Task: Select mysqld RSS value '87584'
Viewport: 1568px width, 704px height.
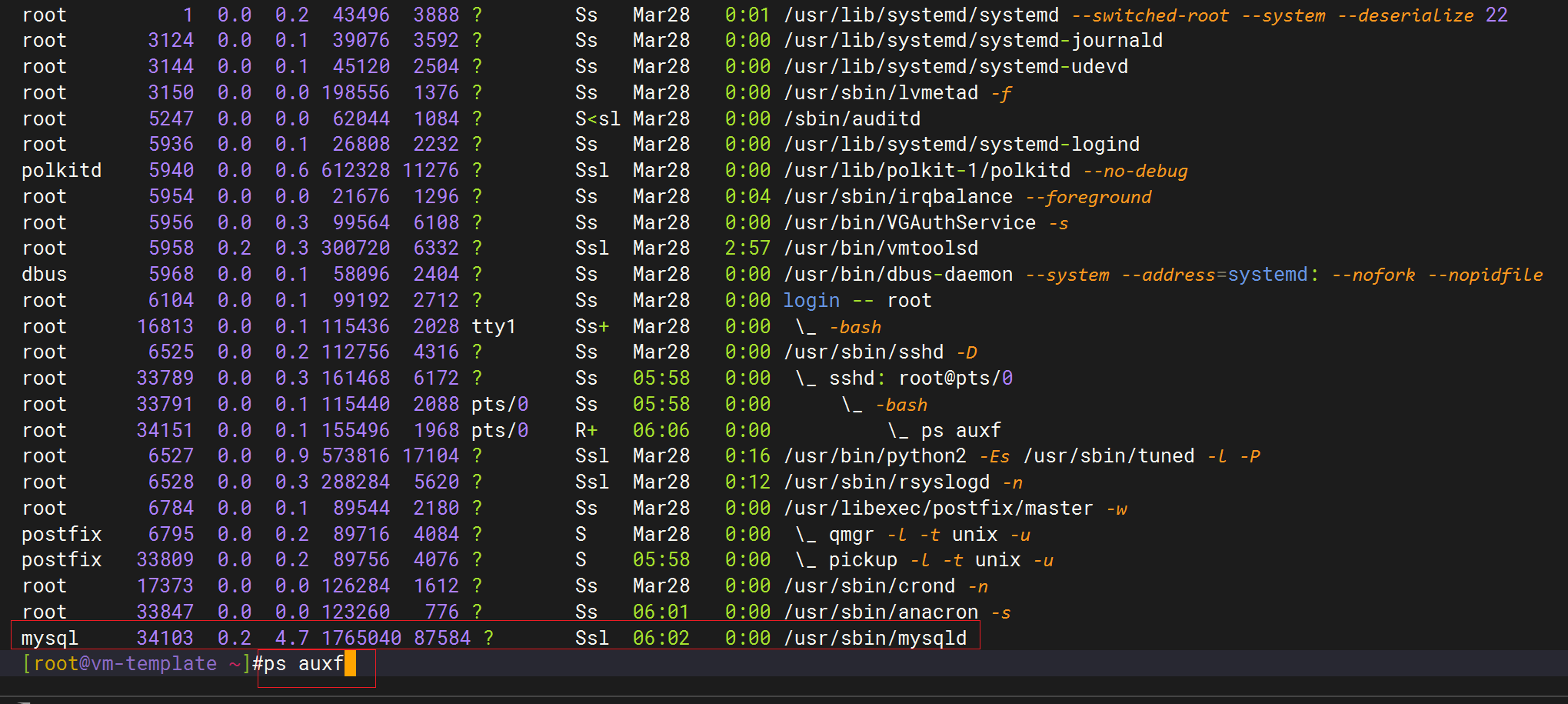Action: pos(442,638)
